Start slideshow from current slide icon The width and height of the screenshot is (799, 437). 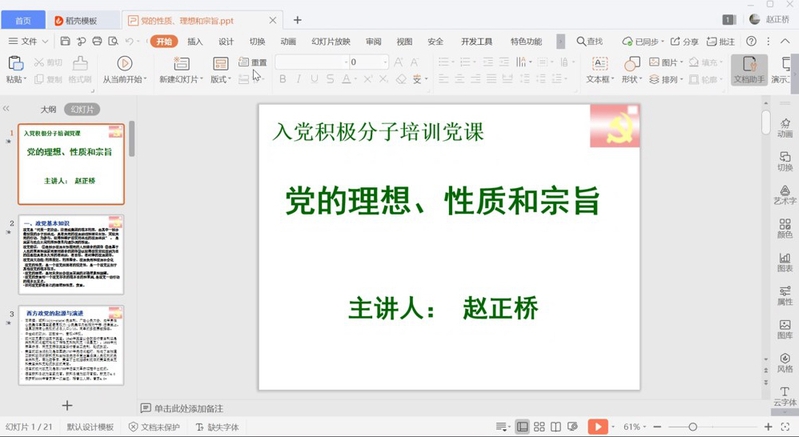click(124, 63)
